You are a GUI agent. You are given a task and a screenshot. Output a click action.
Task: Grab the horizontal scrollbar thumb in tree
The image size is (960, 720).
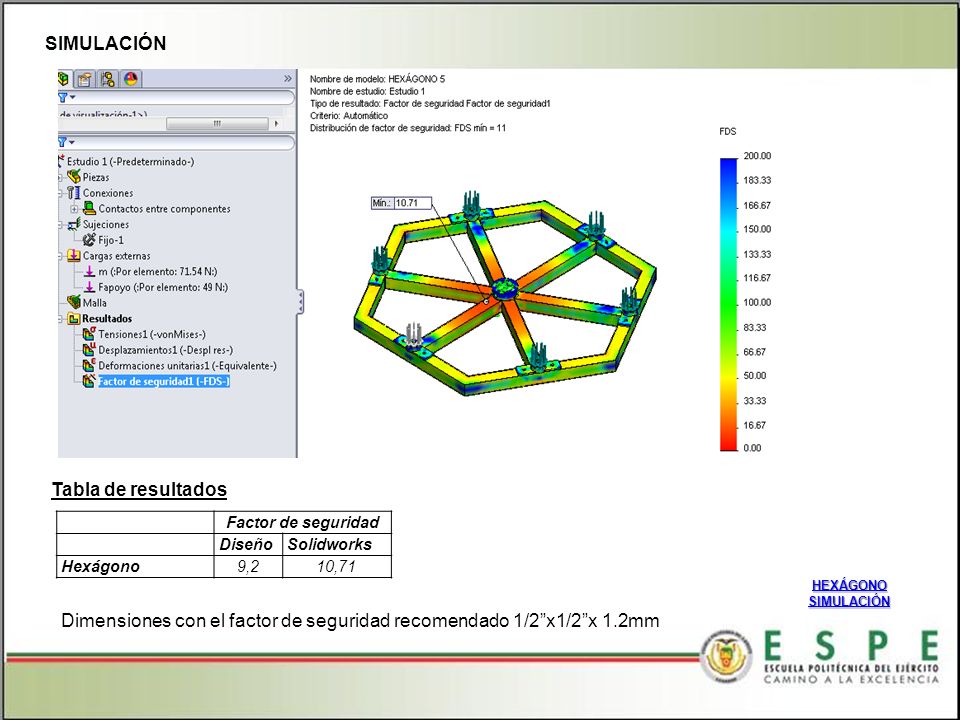point(217,124)
